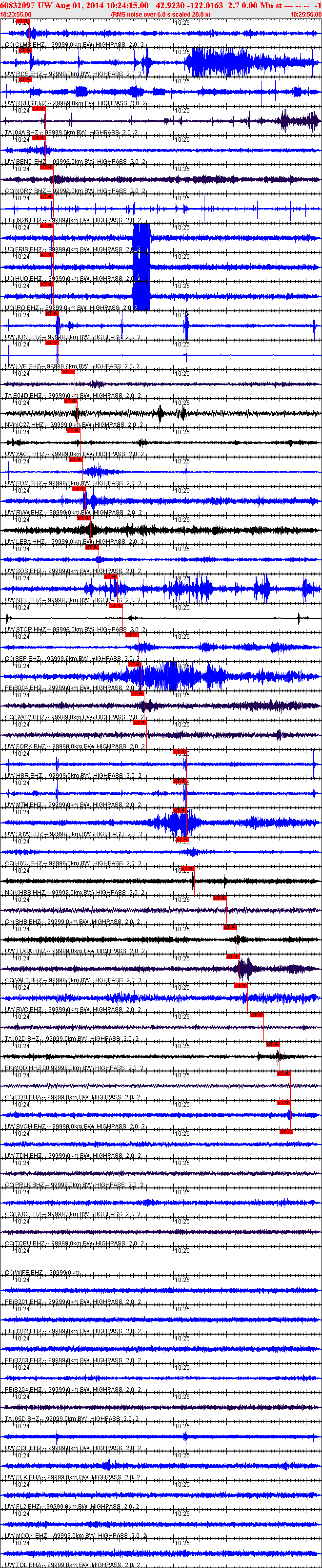Select the UW CDF EHZ station label
The image size is (322, 1568).
pyautogui.click(x=73, y=1448)
